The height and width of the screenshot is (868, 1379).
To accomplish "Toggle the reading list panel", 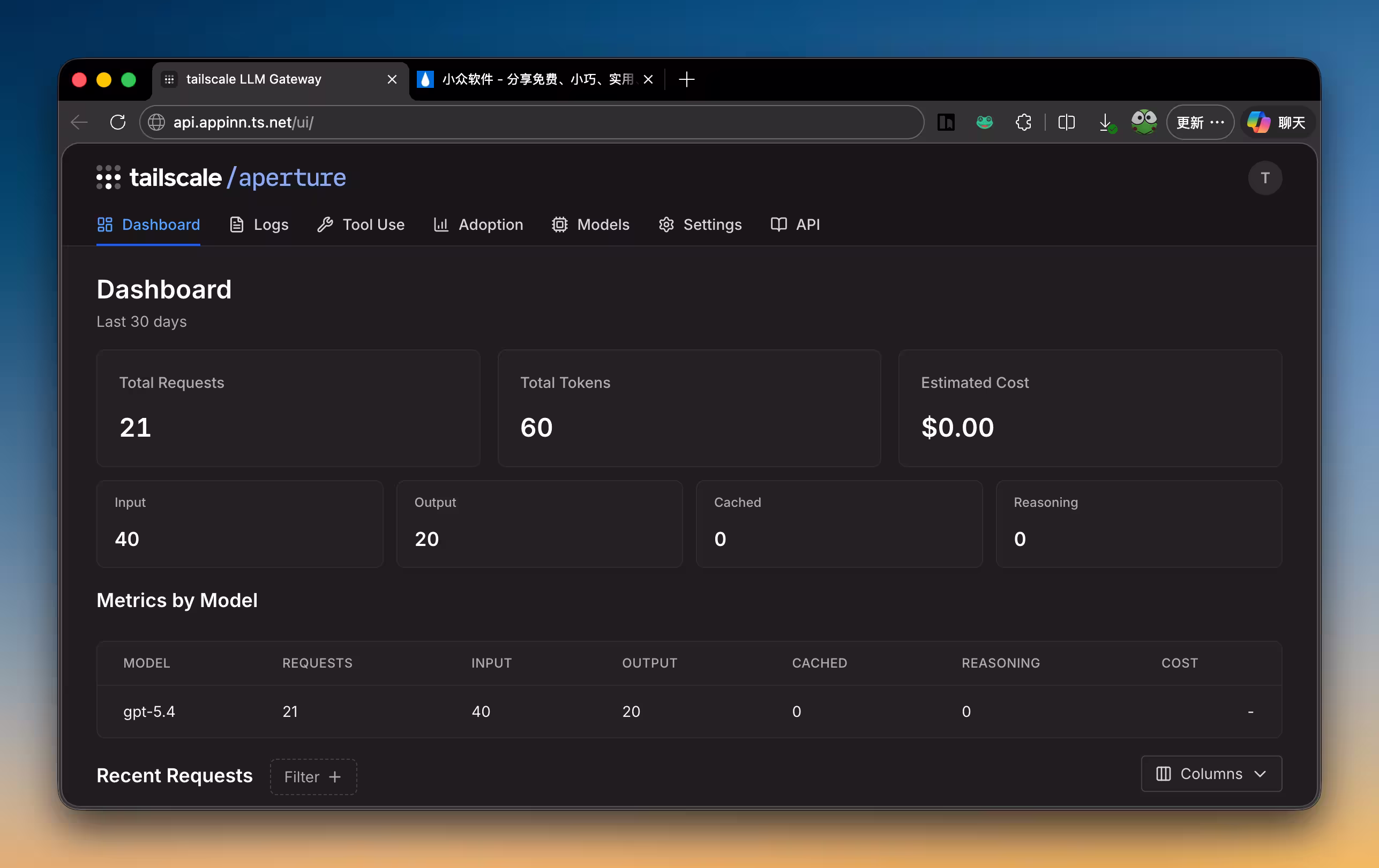I will click(946, 122).
